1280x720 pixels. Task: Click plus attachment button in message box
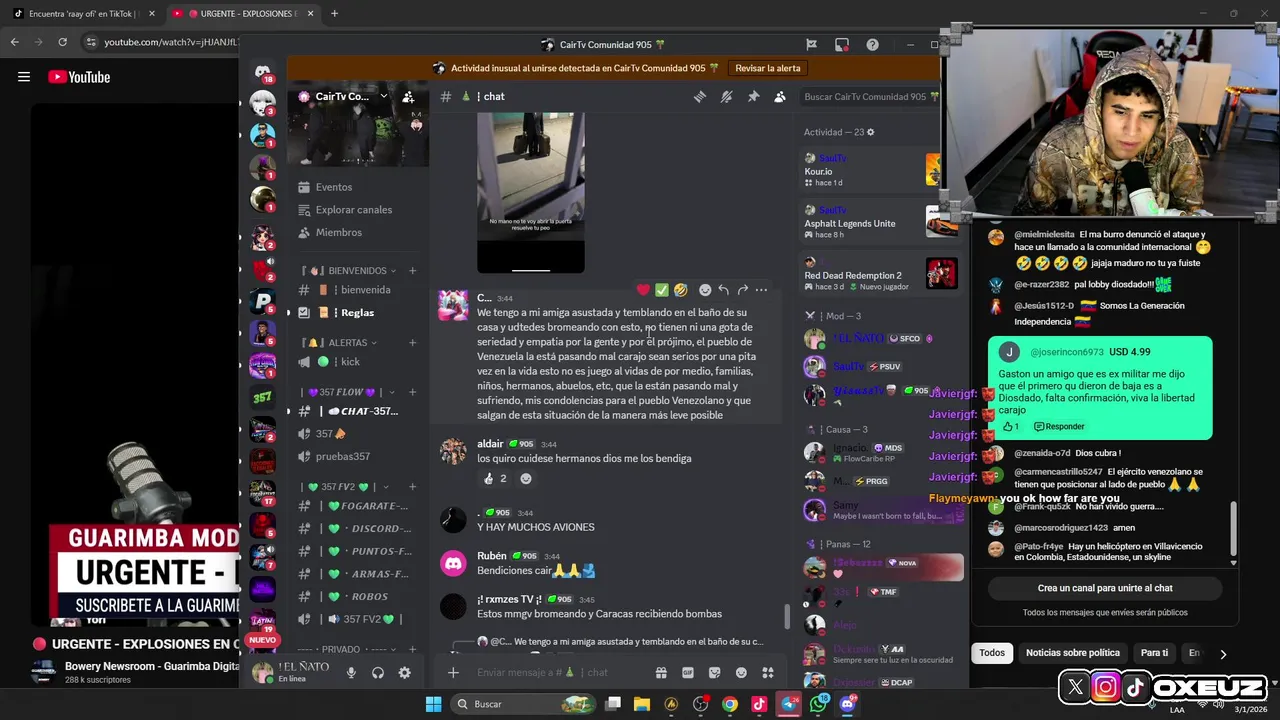click(x=453, y=673)
